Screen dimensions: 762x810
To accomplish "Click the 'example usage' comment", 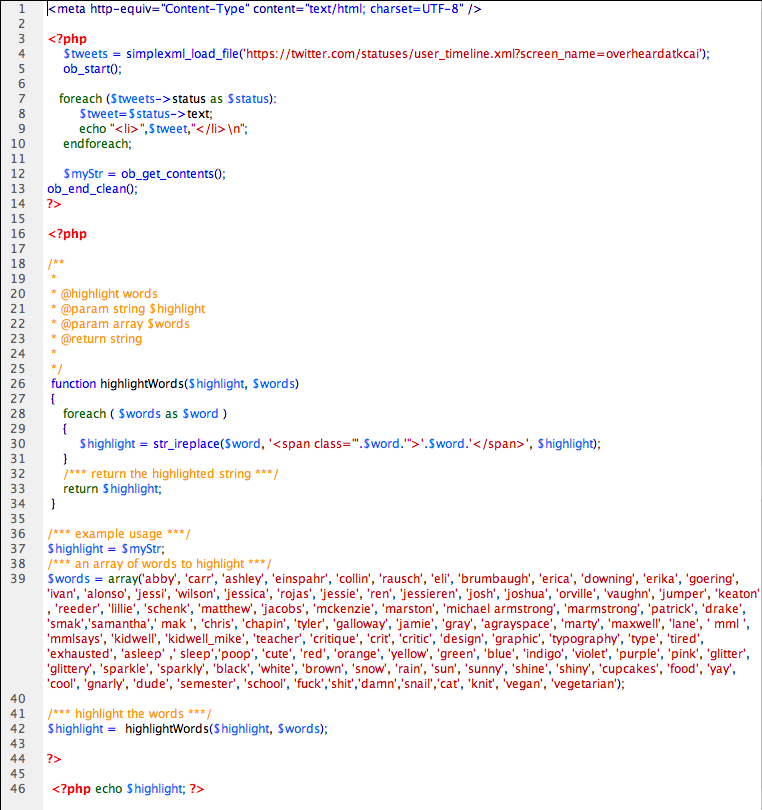I will click(119, 534).
